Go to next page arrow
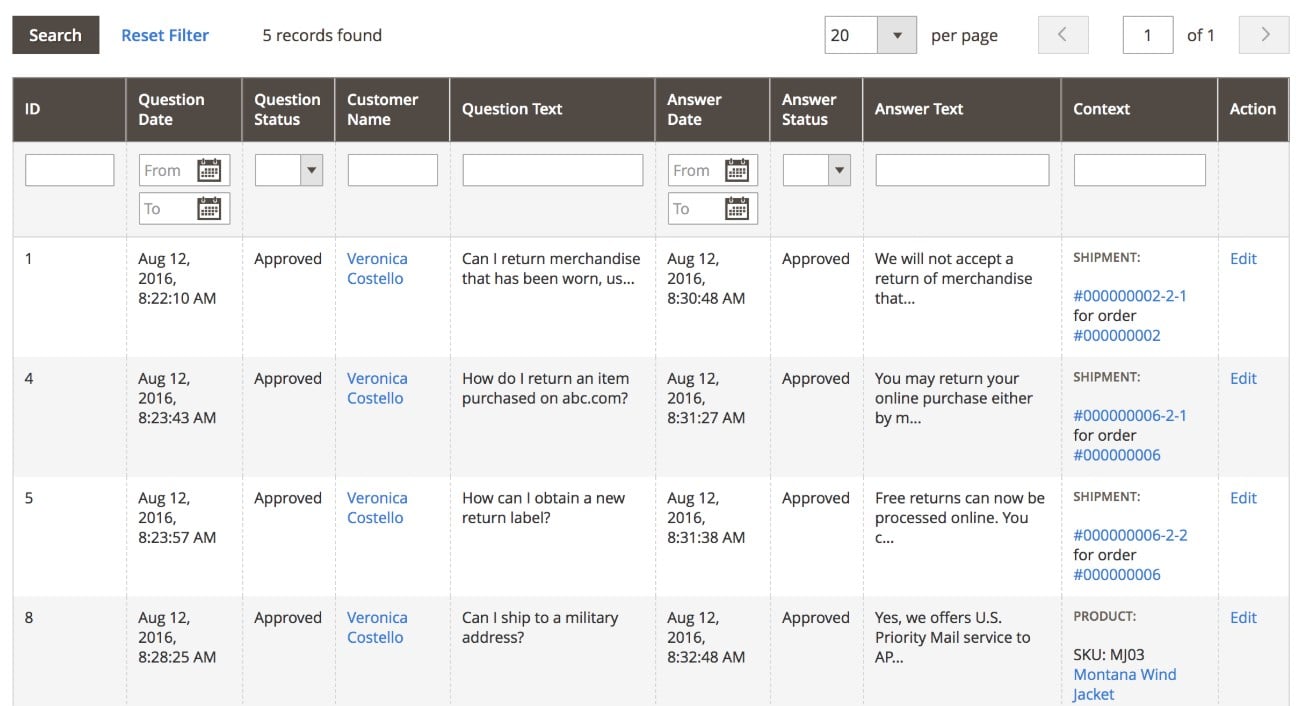Viewport: 1302px width, 706px height. coord(1264,35)
